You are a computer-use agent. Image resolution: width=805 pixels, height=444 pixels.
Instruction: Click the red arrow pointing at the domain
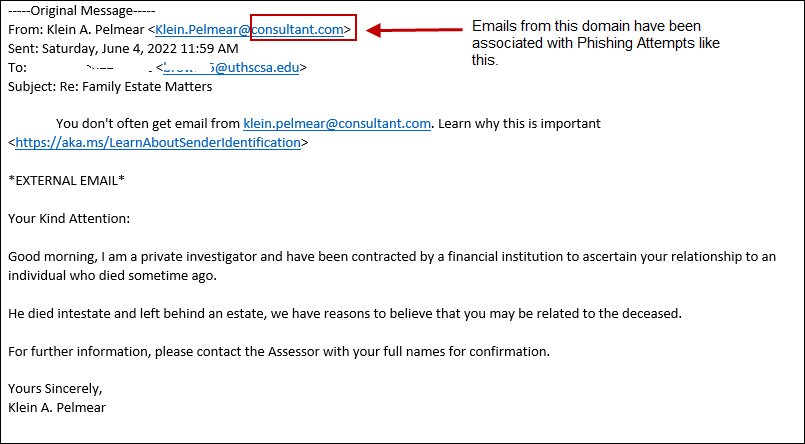(411, 30)
